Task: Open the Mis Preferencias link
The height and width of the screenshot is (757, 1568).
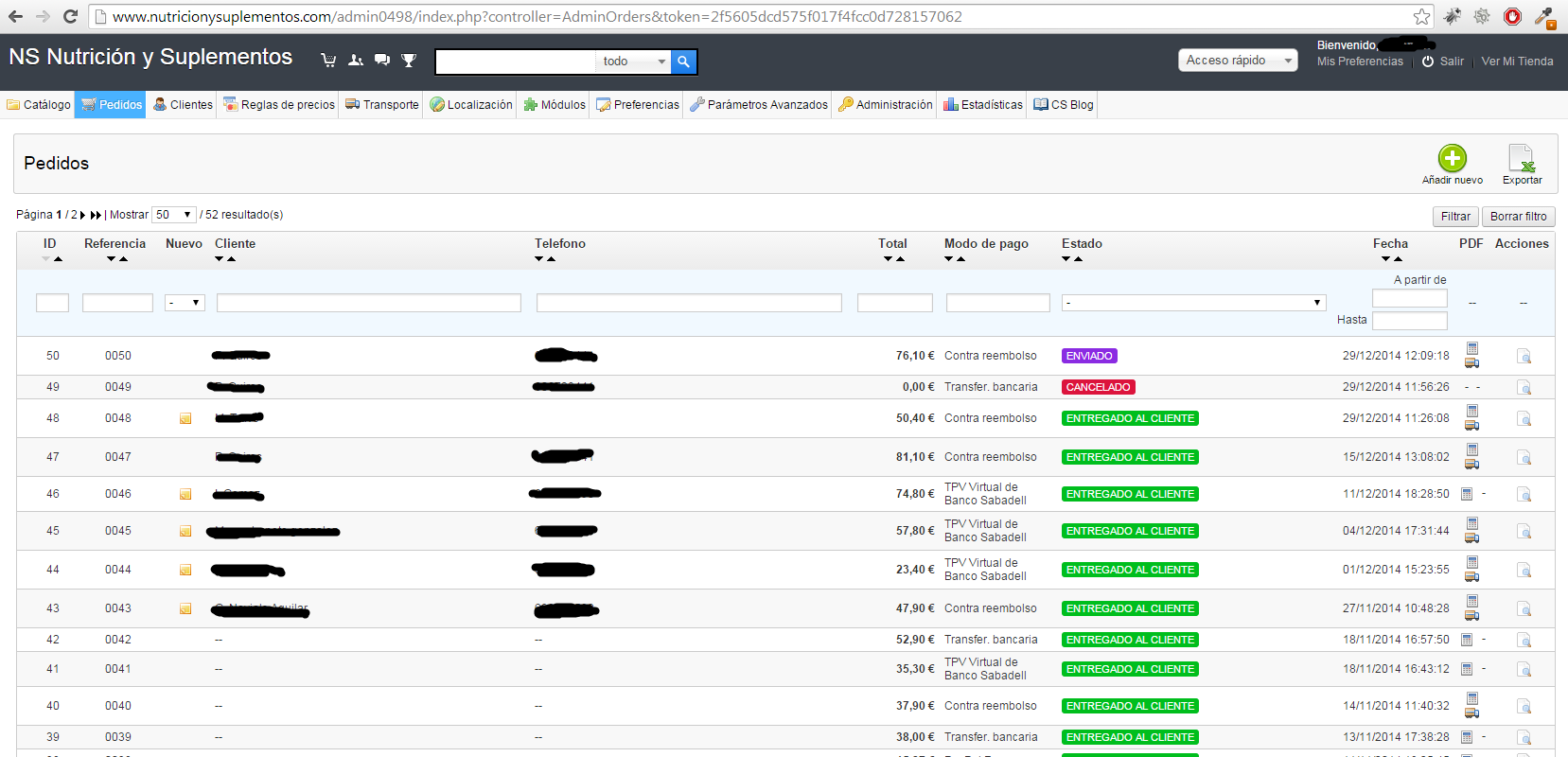Action: [x=1360, y=62]
